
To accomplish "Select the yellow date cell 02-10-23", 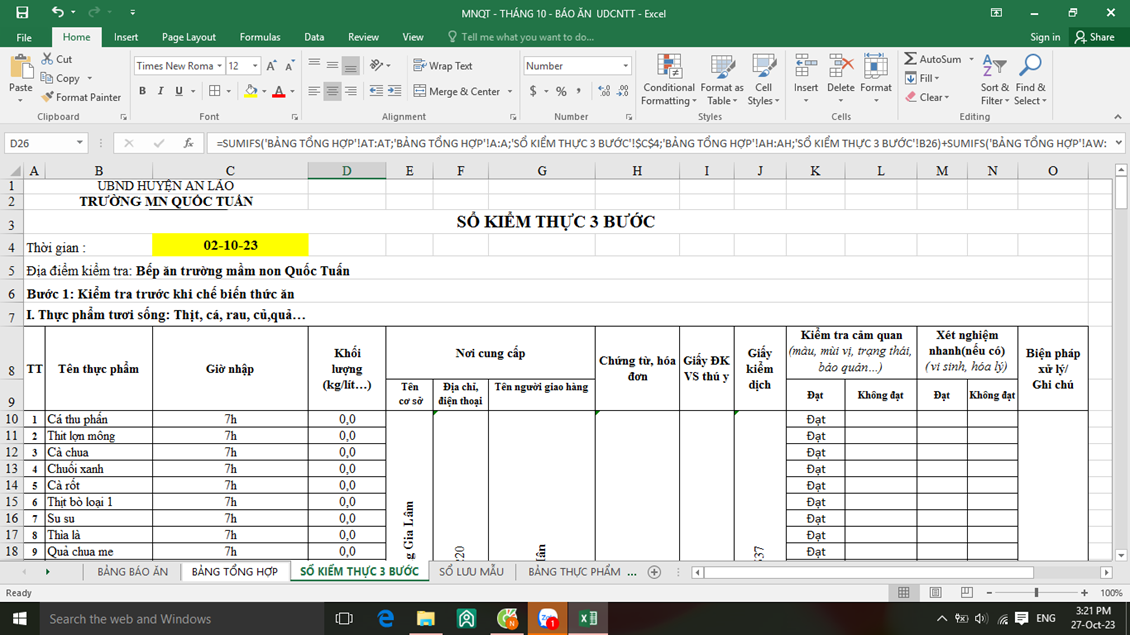I will click(230, 245).
